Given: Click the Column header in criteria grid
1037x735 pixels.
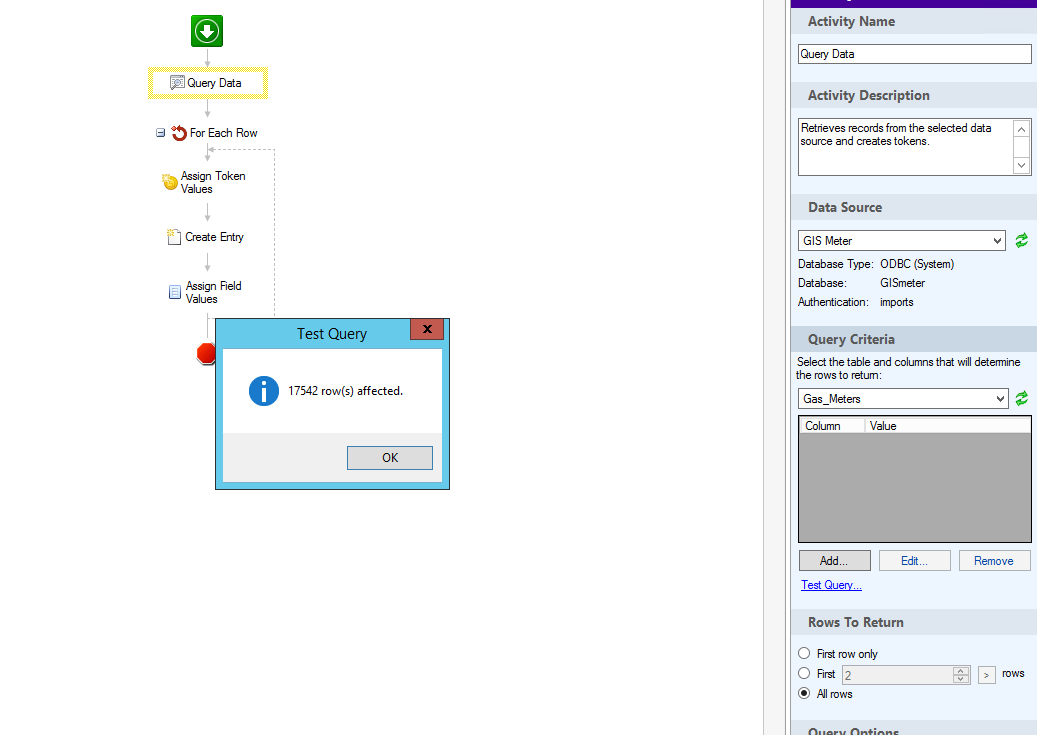Looking at the screenshot, I should (x=832, y=426).
